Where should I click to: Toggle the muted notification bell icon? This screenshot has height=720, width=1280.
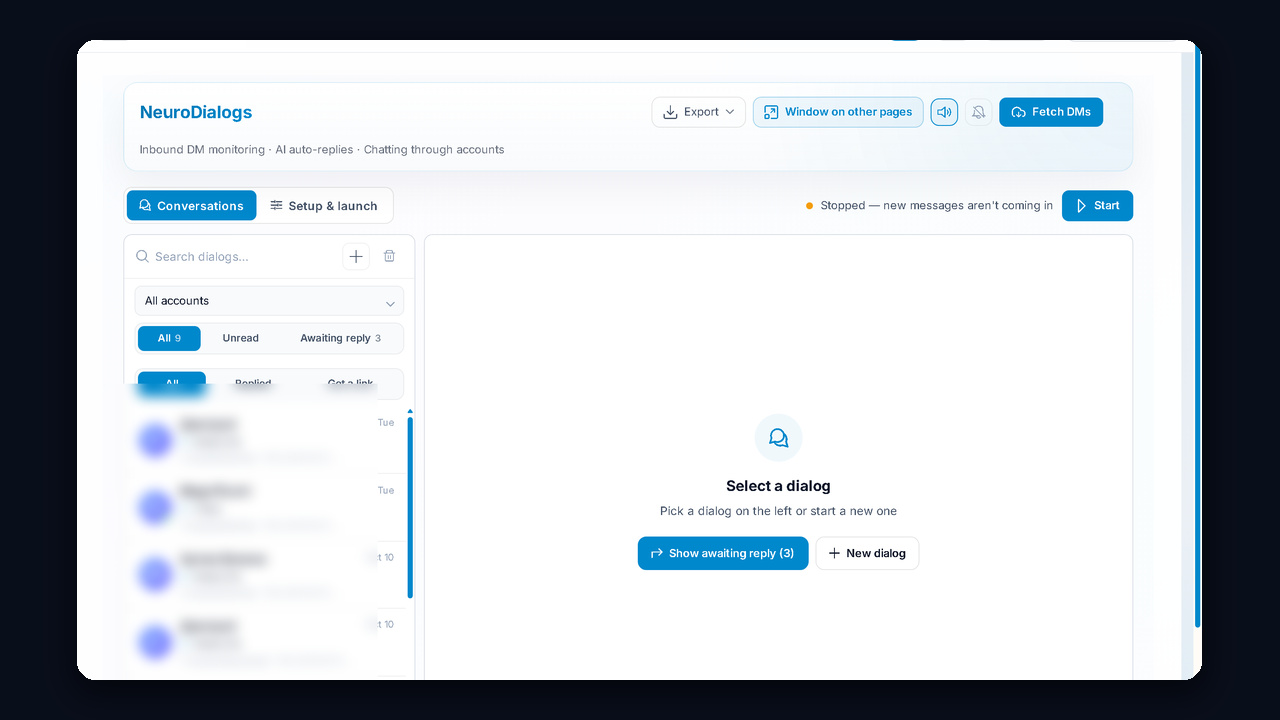point(979,112)
